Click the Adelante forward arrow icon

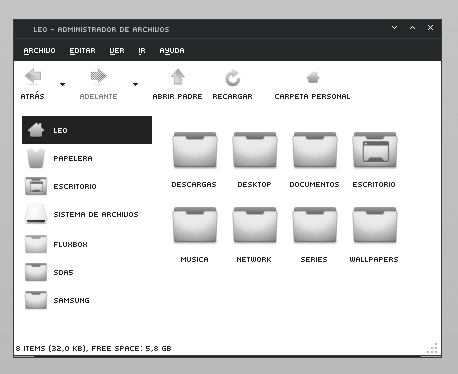[x=99, y=76]
